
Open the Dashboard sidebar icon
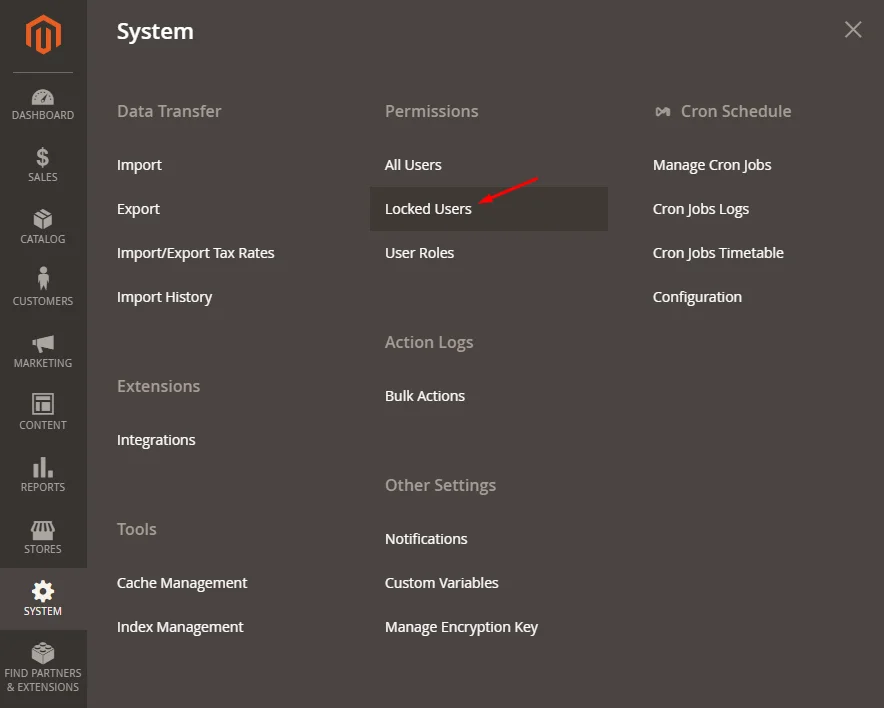tap(43, 98)
